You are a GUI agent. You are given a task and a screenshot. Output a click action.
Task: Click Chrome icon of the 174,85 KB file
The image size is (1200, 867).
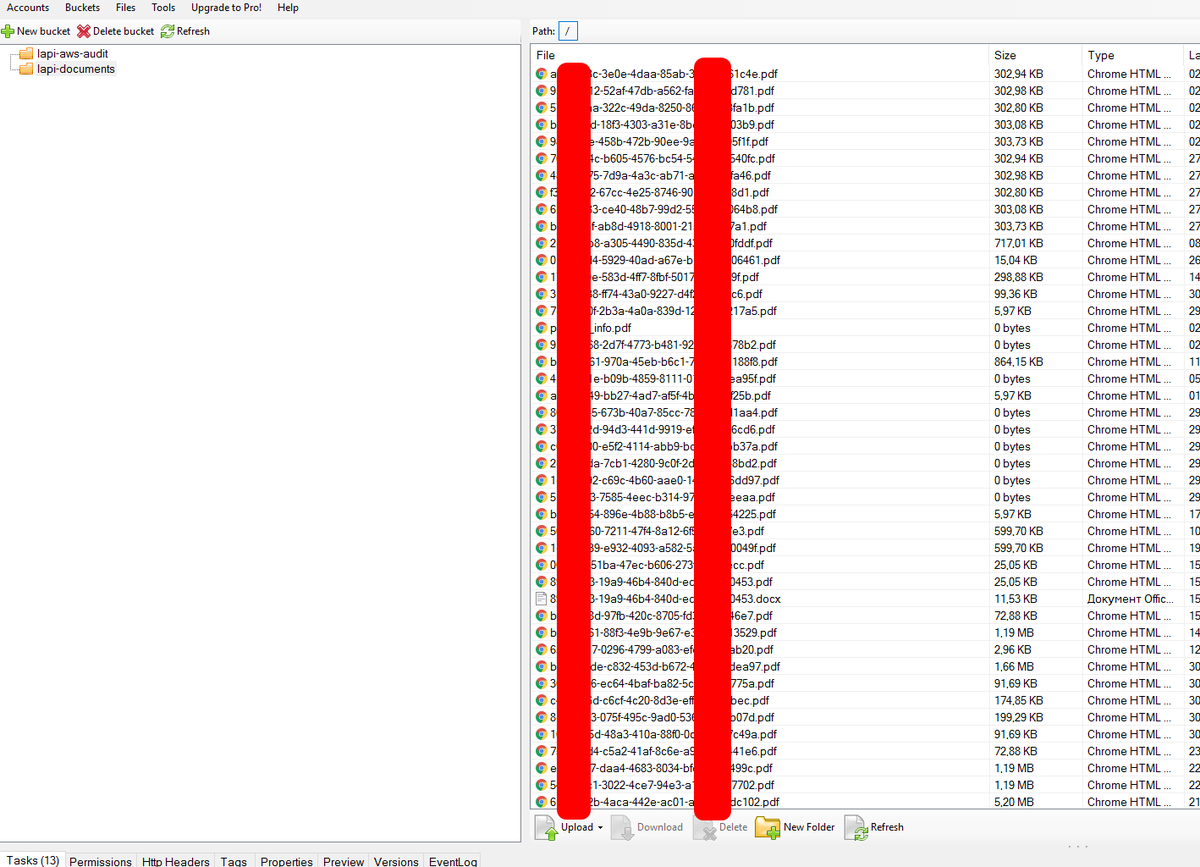click(x=542, y=701)
